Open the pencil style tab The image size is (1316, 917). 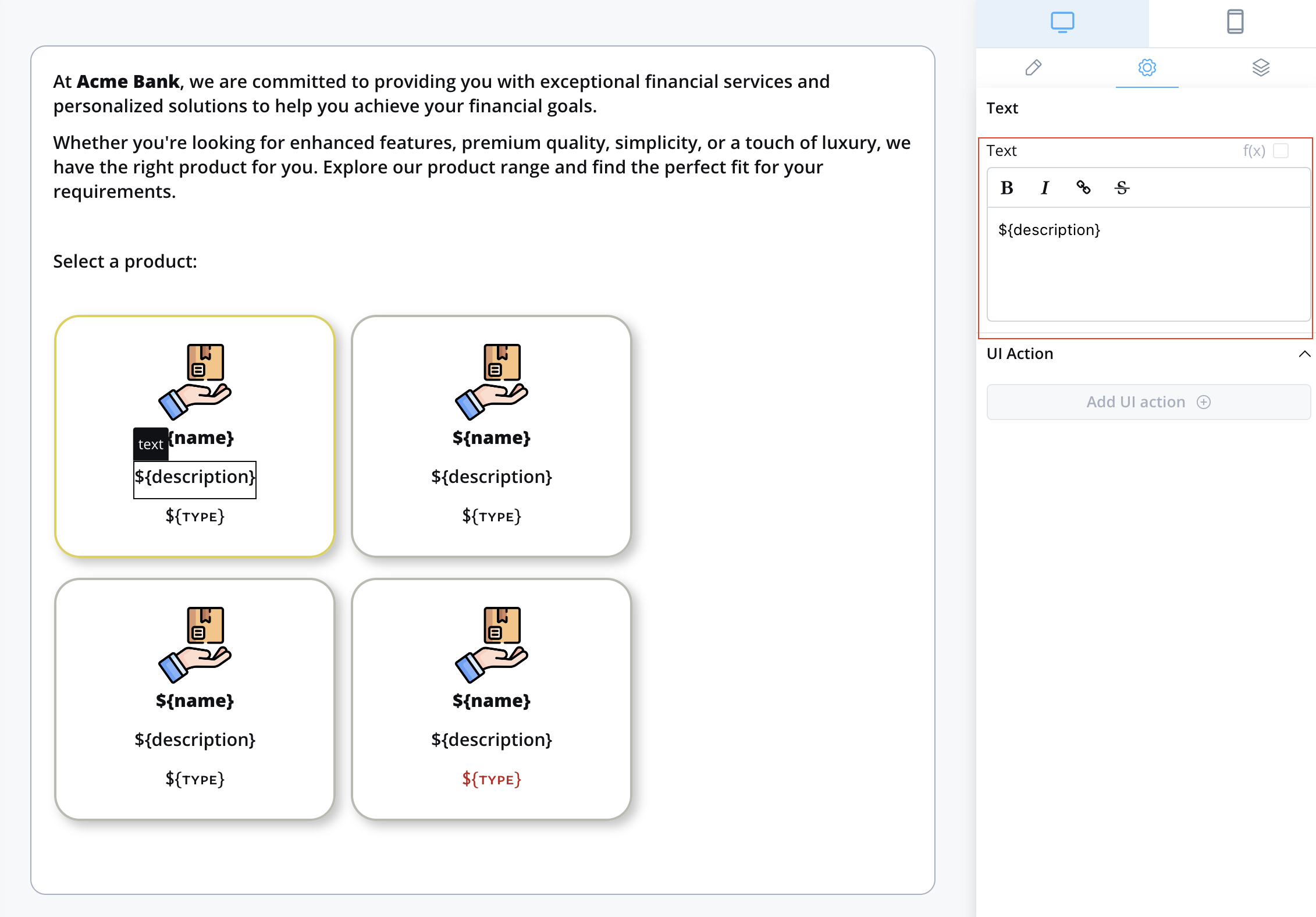(x=1033, y=67)
